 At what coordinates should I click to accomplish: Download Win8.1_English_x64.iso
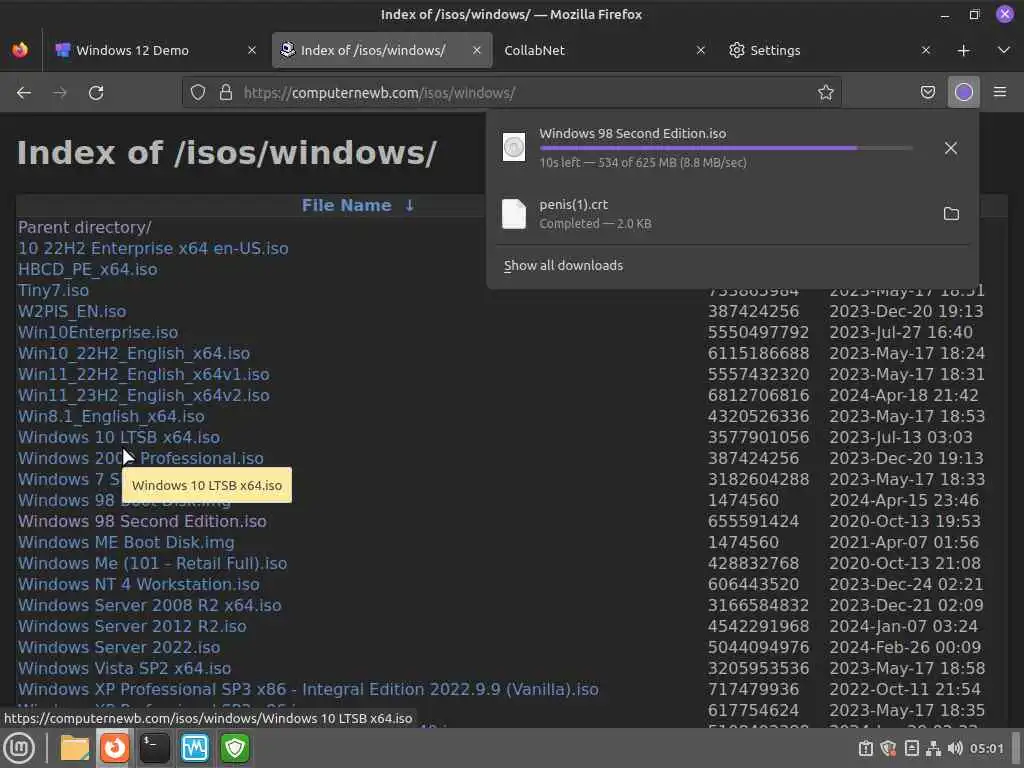pyautogui.click(x=111, y=416)
